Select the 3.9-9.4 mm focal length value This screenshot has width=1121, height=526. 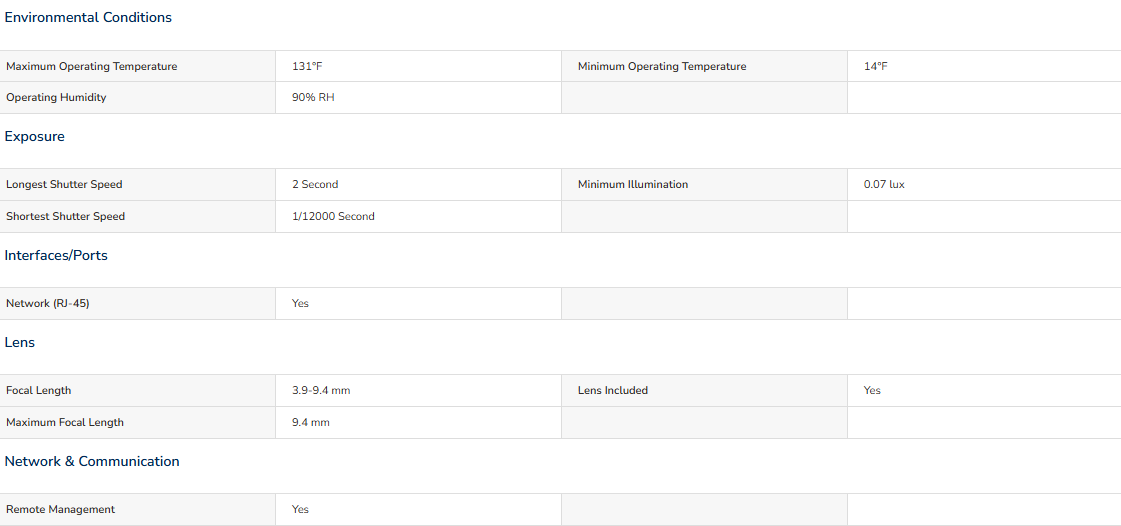coord(321,391)
